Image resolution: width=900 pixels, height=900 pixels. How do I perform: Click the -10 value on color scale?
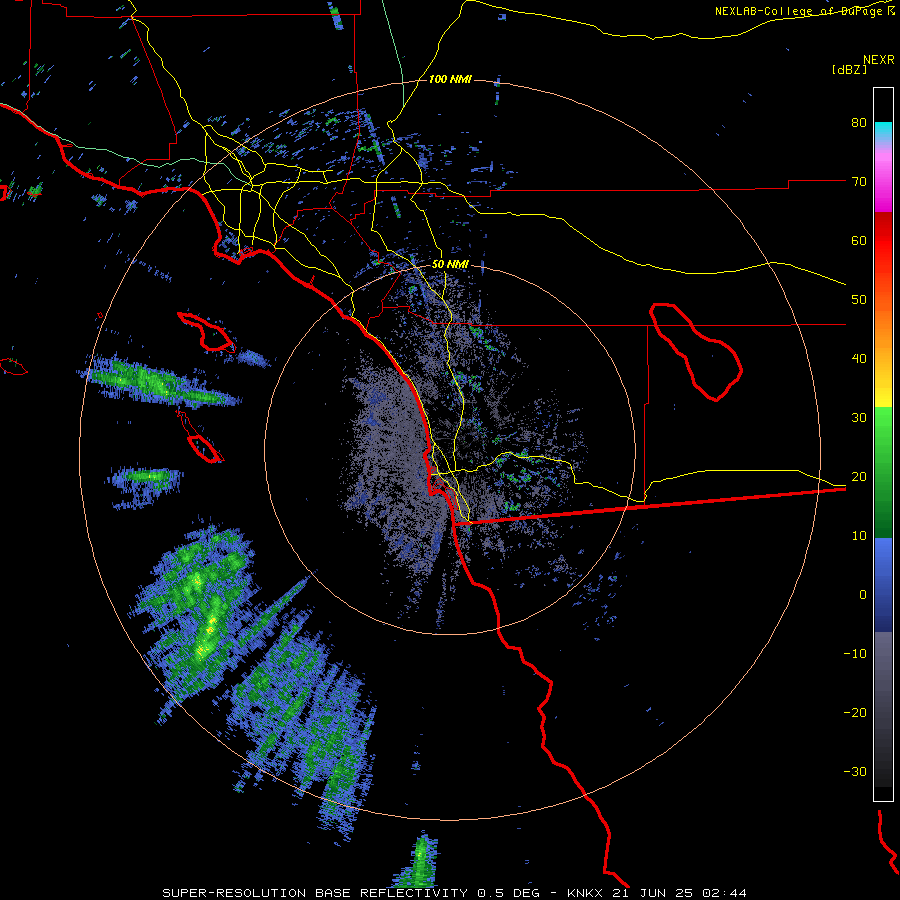[x=855, y=654]
